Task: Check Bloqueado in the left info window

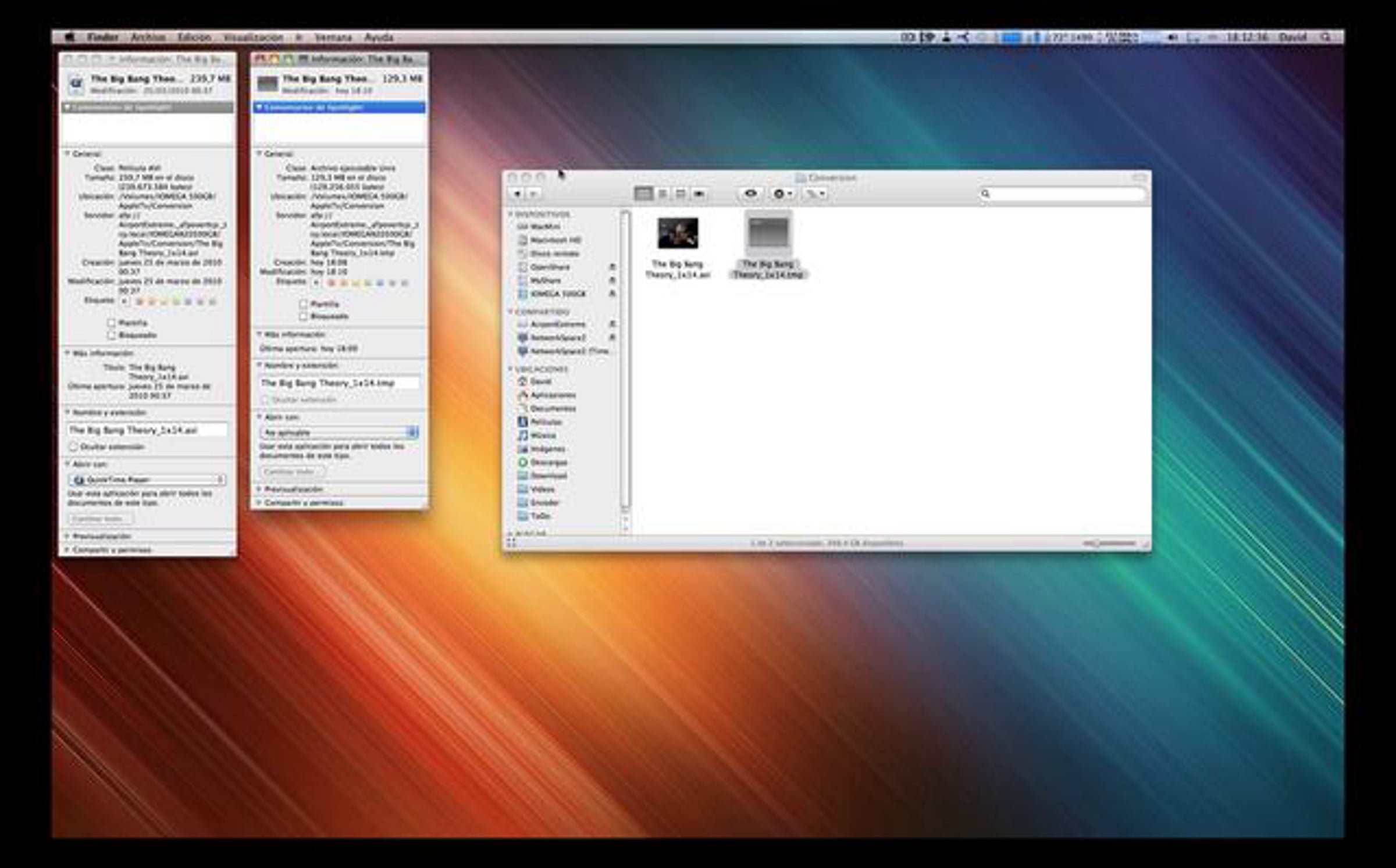Action: click(x=112, y=335)
